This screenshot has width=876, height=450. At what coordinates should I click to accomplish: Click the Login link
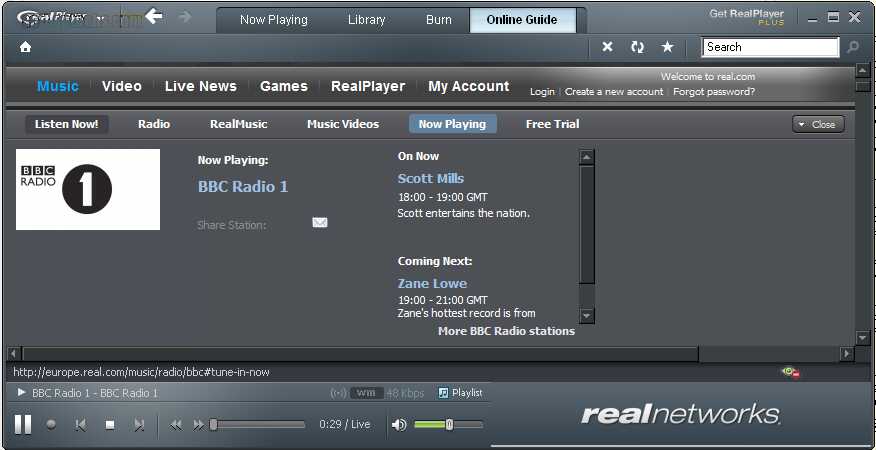click(542, 92)
